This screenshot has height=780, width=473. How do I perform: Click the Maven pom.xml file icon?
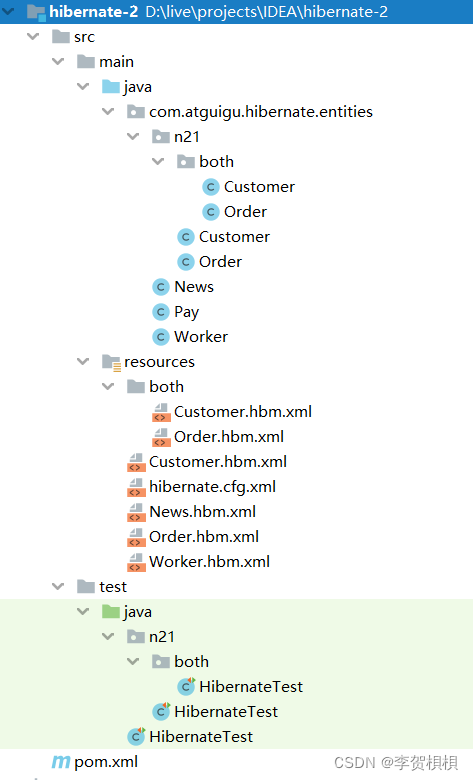[61, 762]
